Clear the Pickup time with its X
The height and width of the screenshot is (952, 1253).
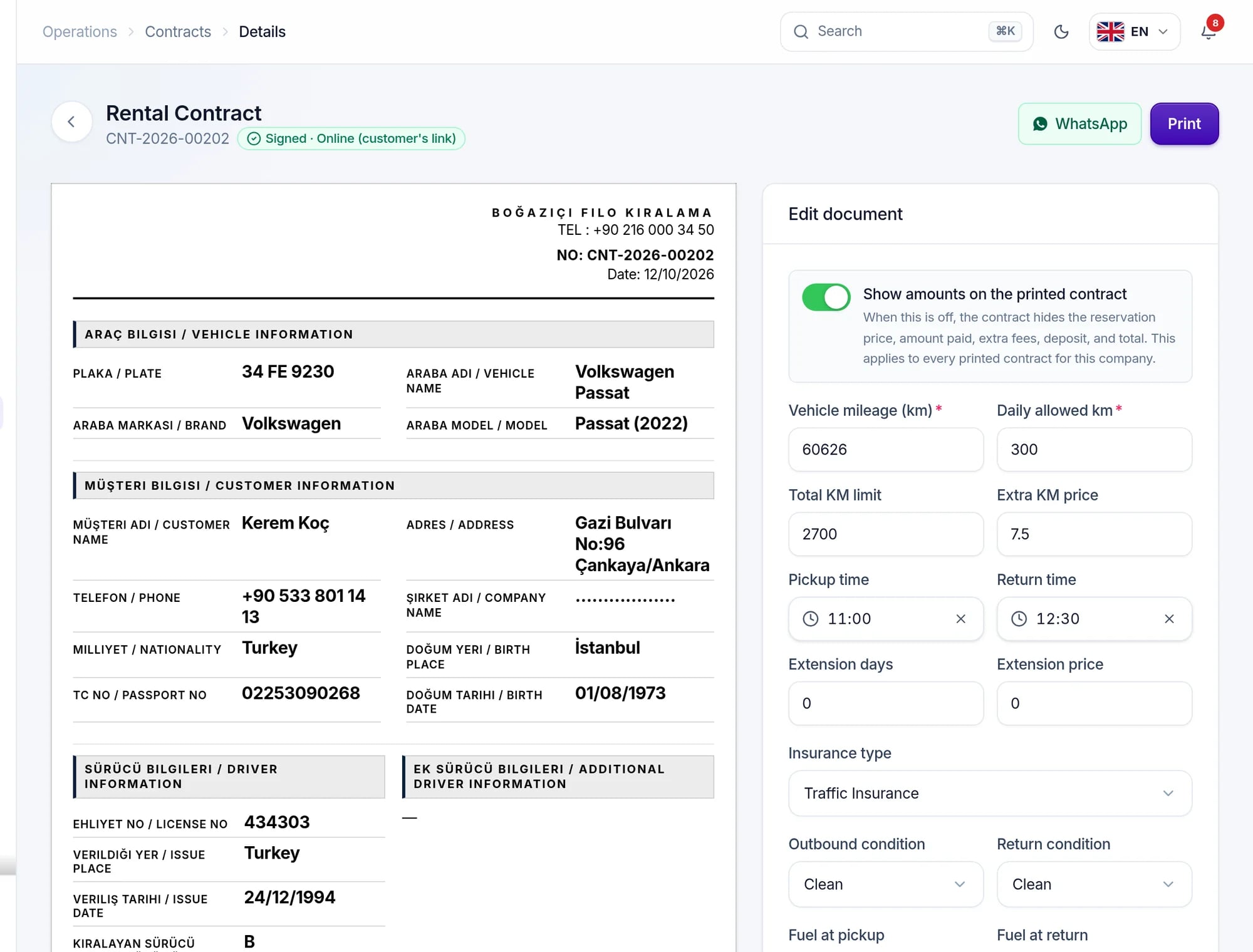coord(960,619)
